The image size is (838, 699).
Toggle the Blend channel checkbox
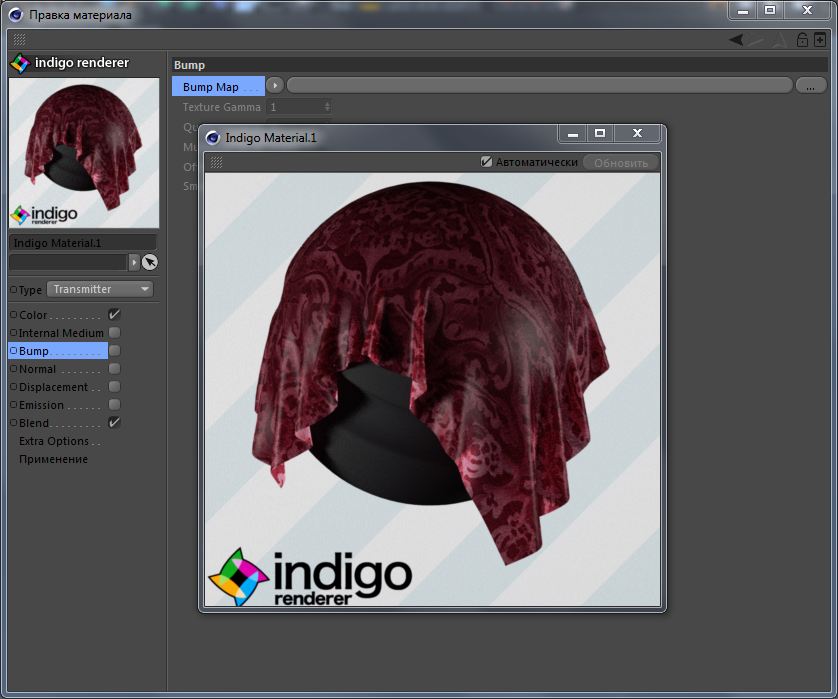click(114, 423)
